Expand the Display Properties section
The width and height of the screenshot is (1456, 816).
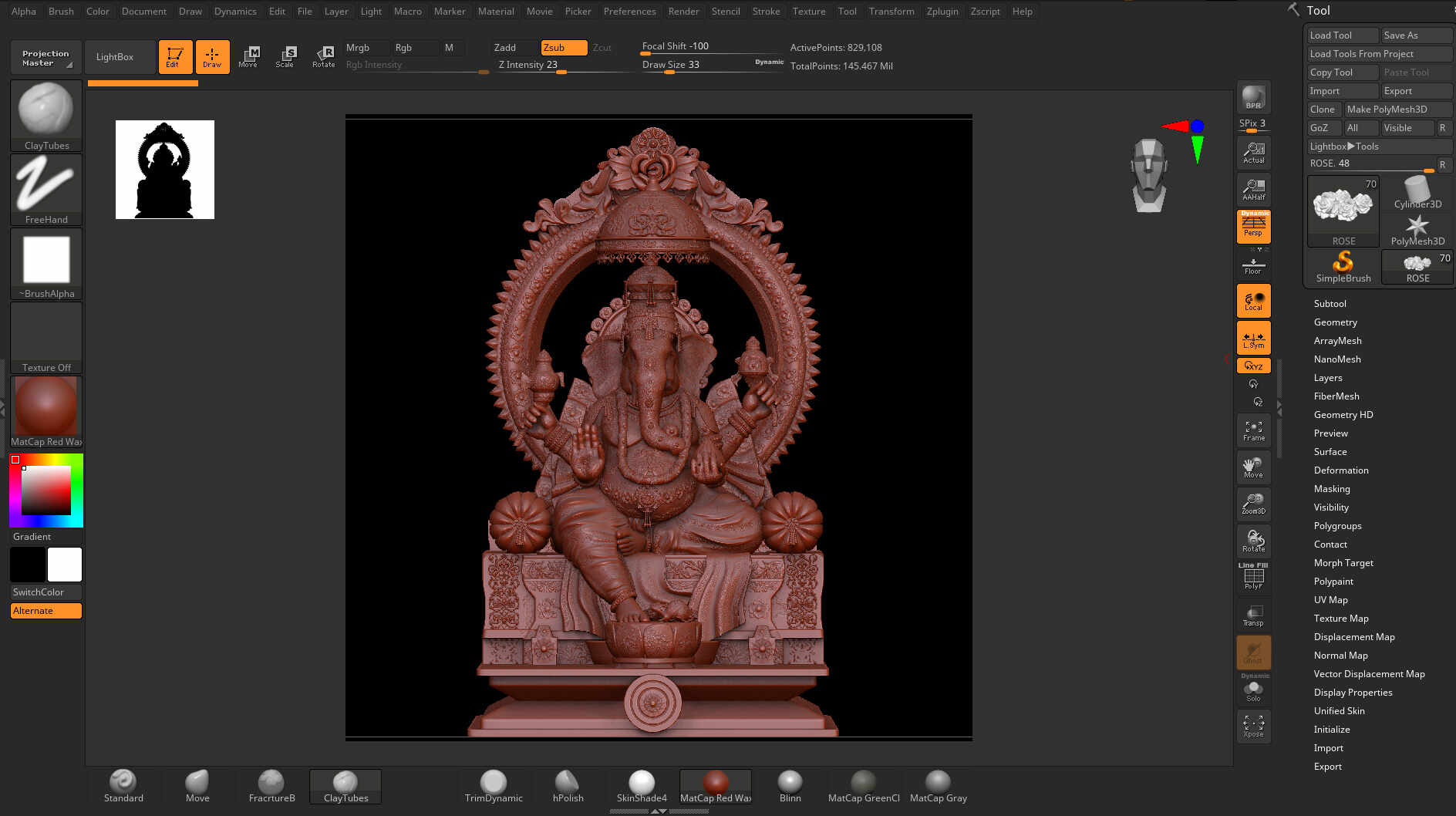[1353, 693]
